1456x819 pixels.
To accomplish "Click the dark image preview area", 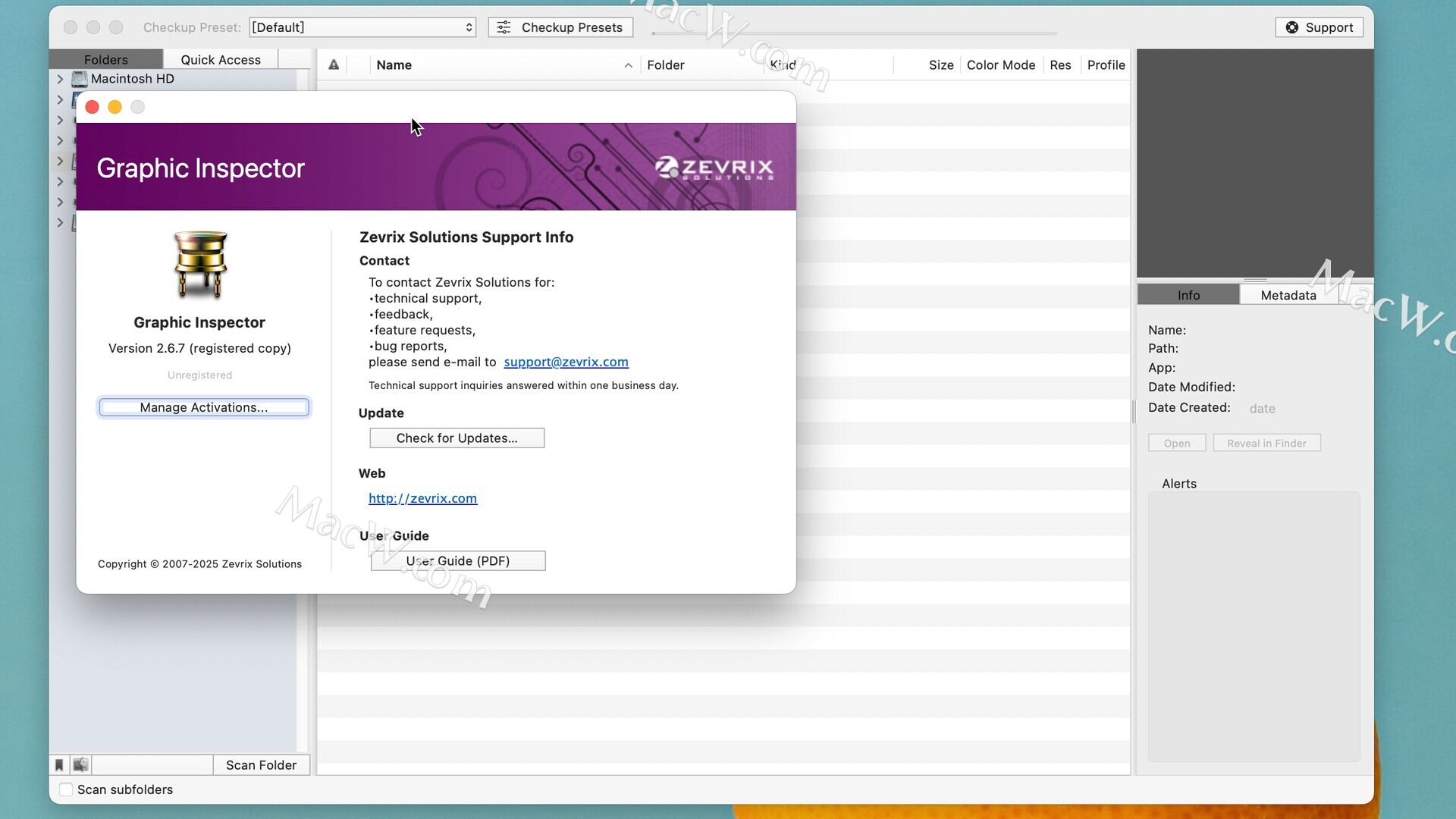I will point(1255,163).
